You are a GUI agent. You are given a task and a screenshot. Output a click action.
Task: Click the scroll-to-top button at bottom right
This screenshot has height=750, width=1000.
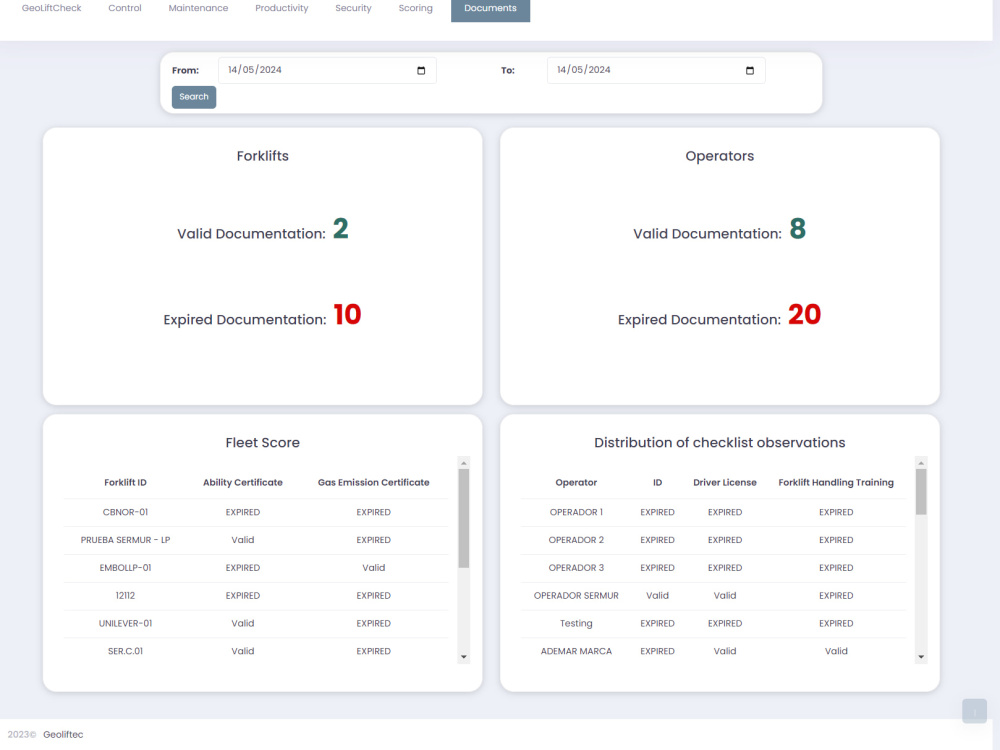click(974, 711)
